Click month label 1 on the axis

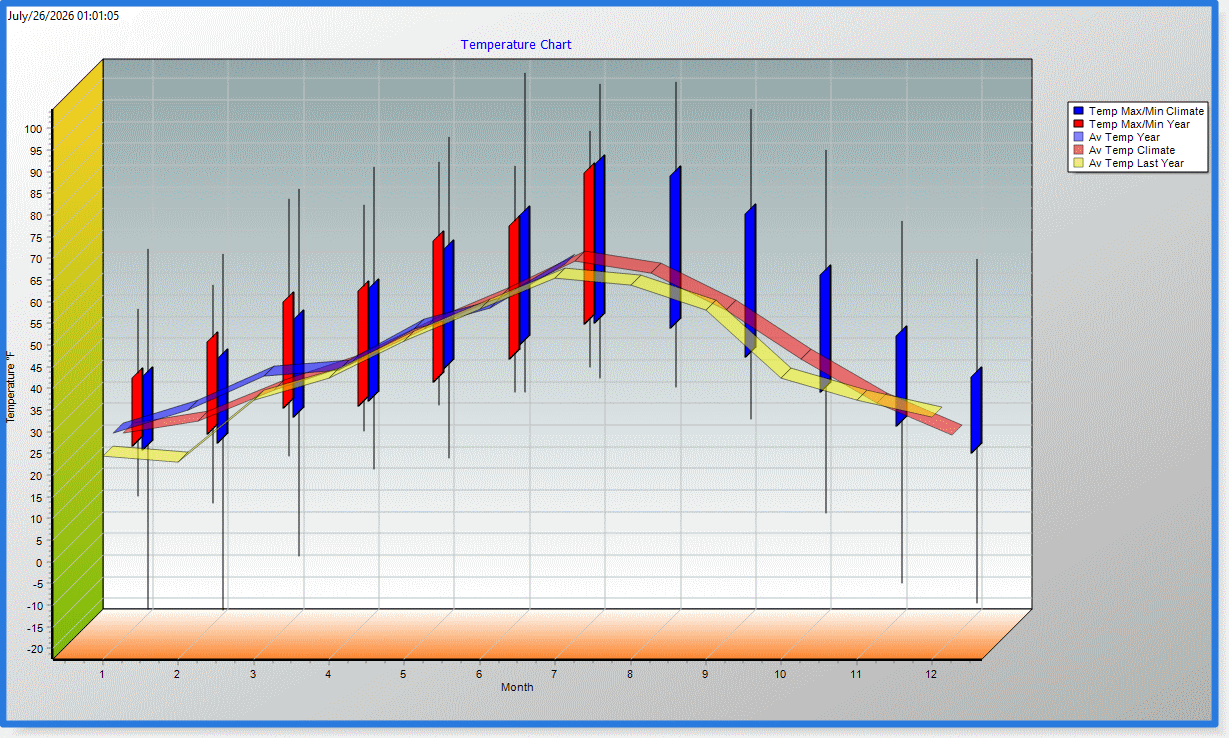coord(101,674)
